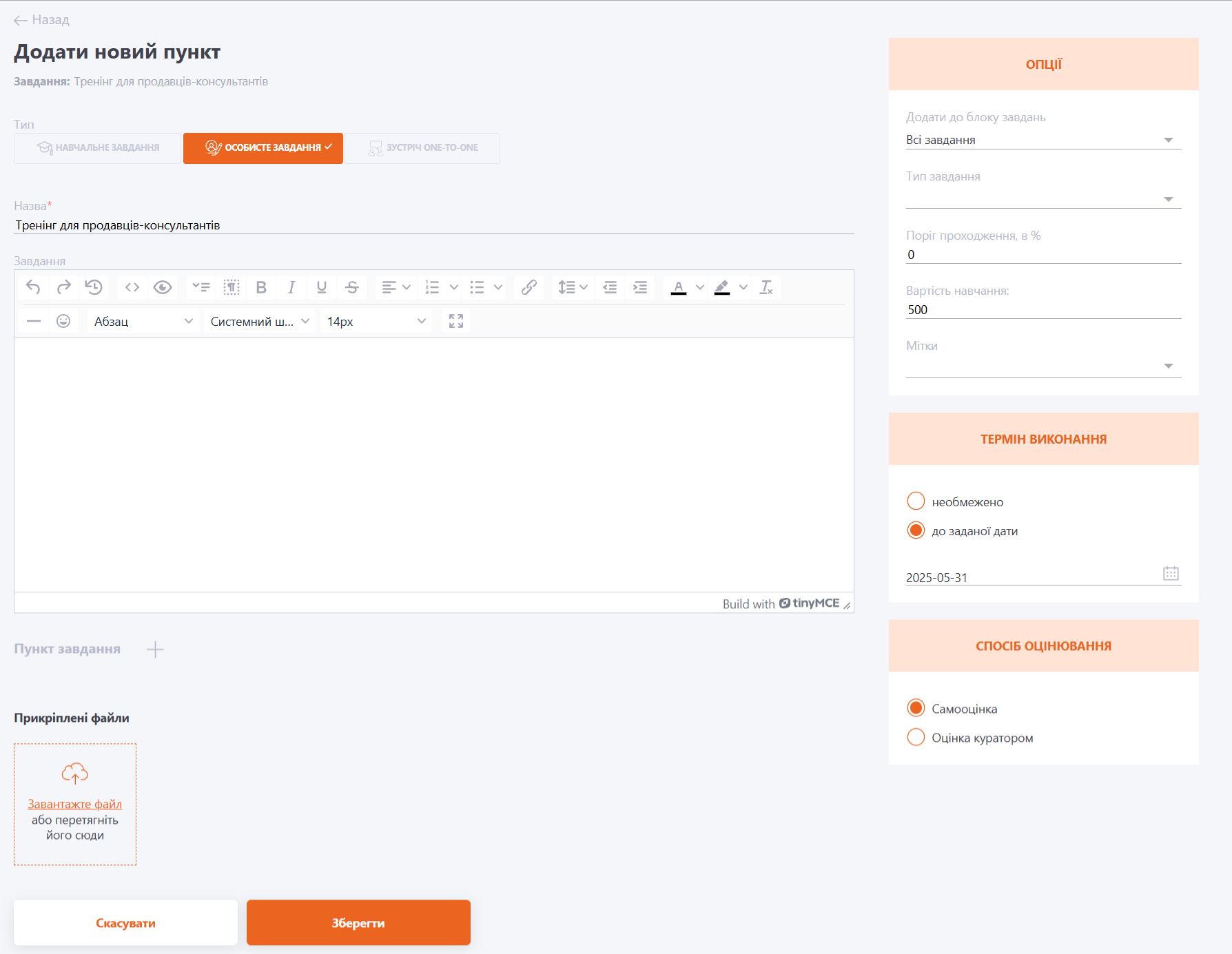
Task: Open the emoji picker icon
Action: tap(63, 322)
